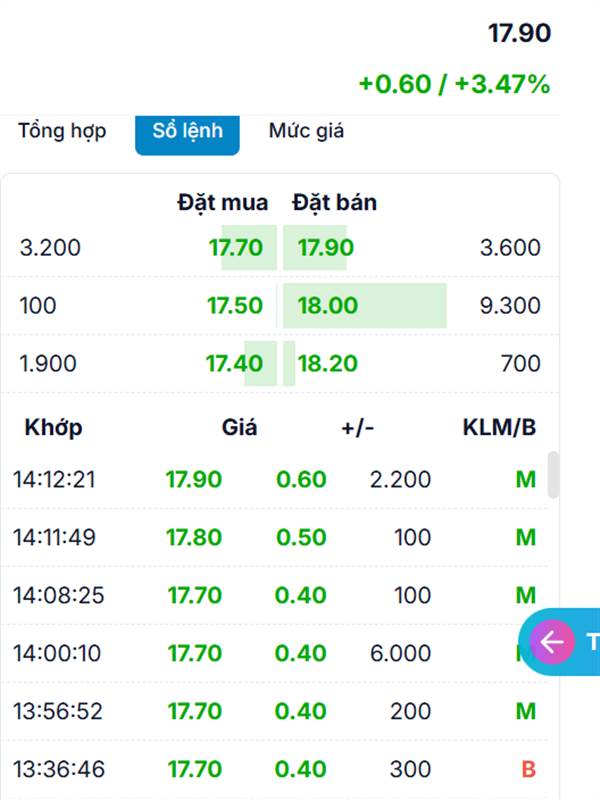Select the Sổ lệnh tab
Viewport: 600px width, 800px height.
187,131
